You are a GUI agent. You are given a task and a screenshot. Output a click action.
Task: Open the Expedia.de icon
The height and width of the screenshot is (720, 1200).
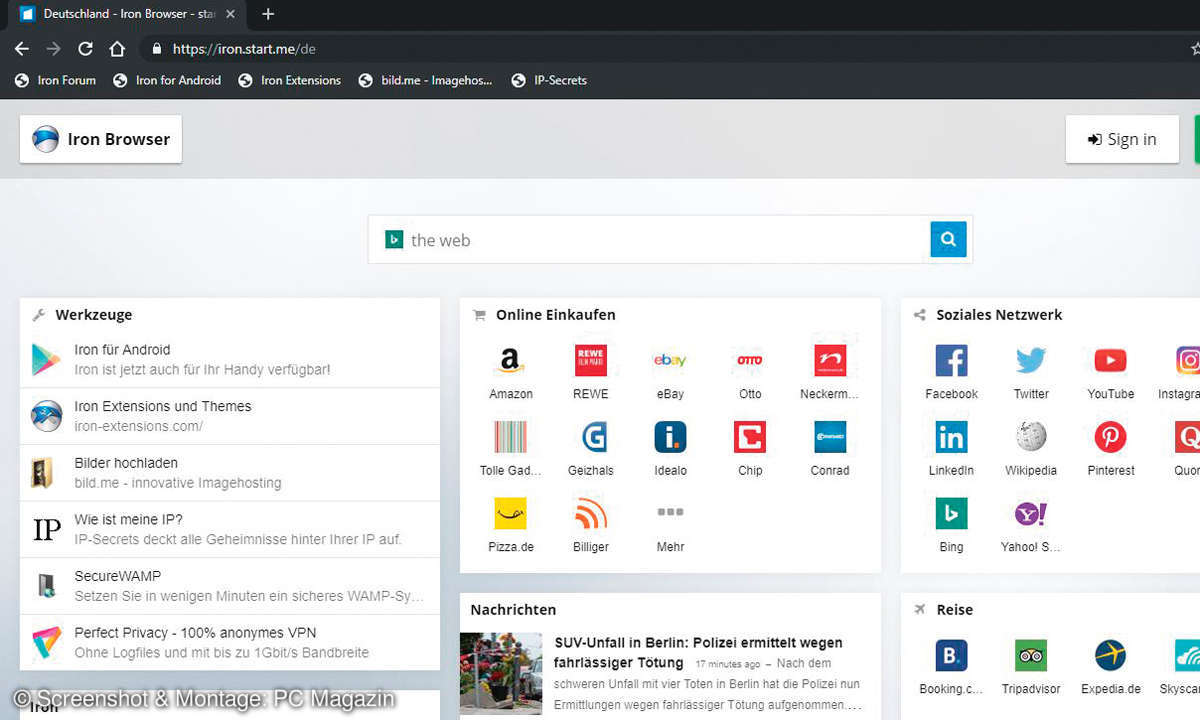[x=1111, y=656]
